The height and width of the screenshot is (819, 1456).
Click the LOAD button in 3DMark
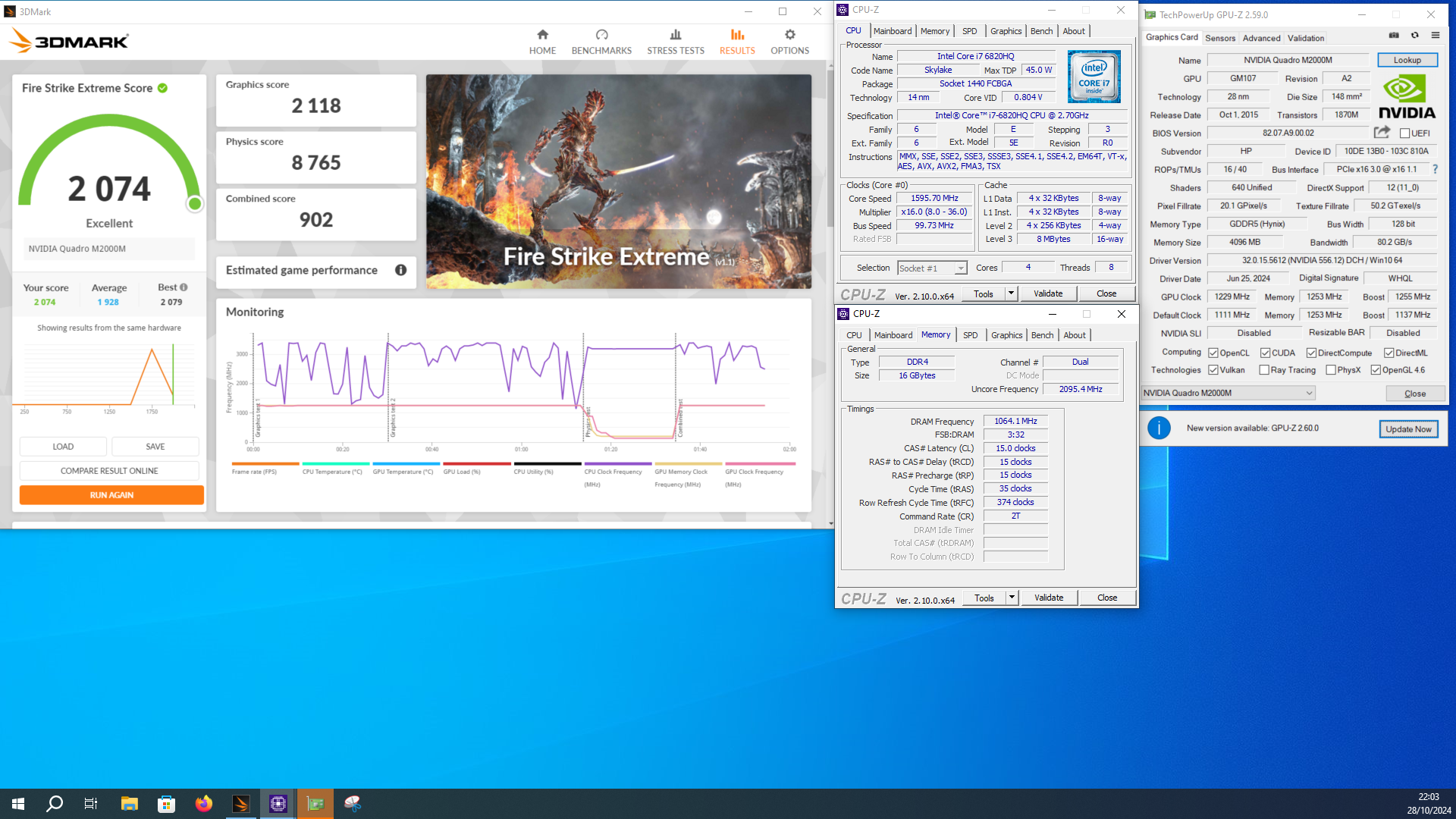pyautogui.click(x=63, y=447)
